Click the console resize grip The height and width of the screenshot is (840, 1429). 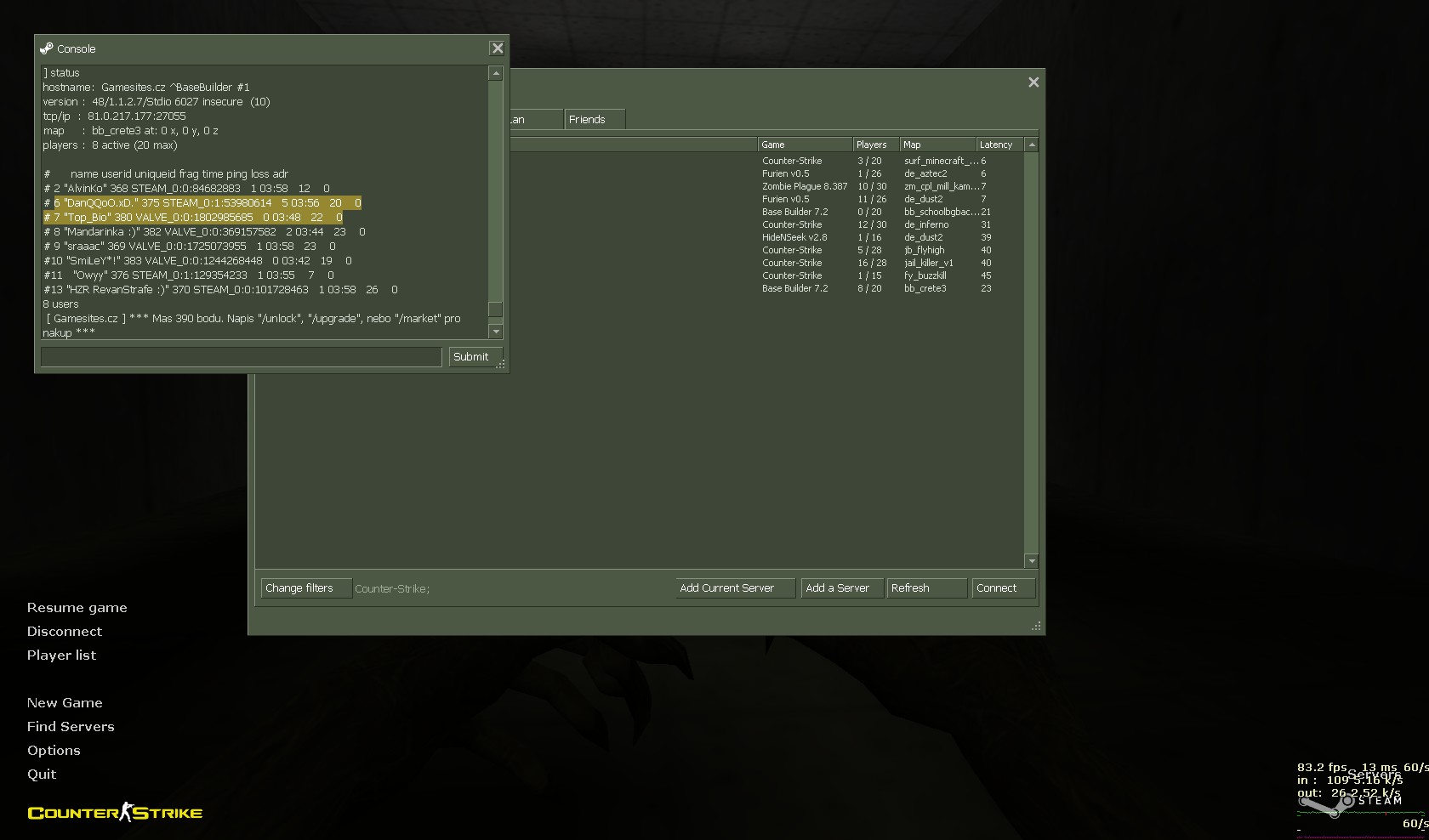(x=501, y=364)
